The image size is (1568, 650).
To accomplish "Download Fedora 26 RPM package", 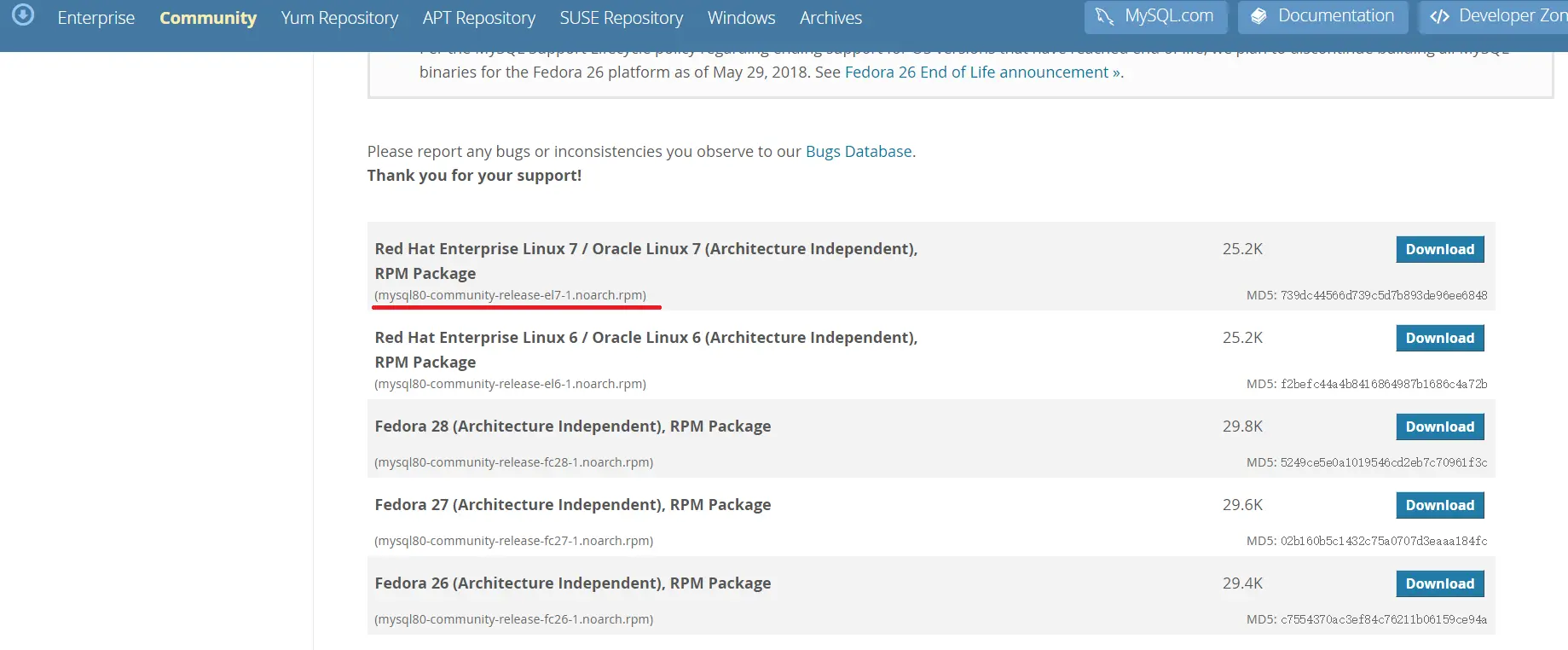I will [1440, 583].
